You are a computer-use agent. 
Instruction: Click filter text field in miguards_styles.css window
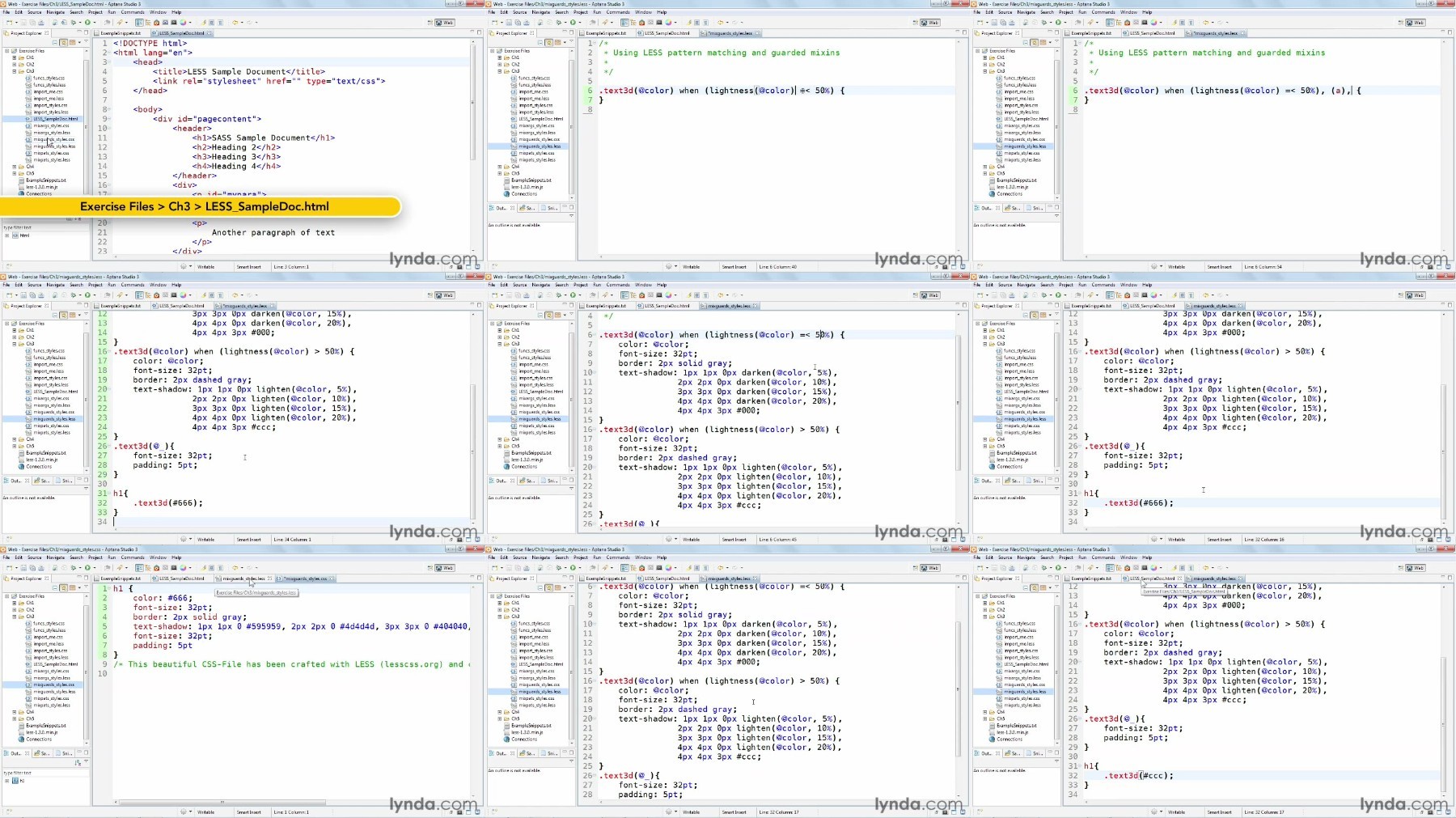click(x=44, y=773)
